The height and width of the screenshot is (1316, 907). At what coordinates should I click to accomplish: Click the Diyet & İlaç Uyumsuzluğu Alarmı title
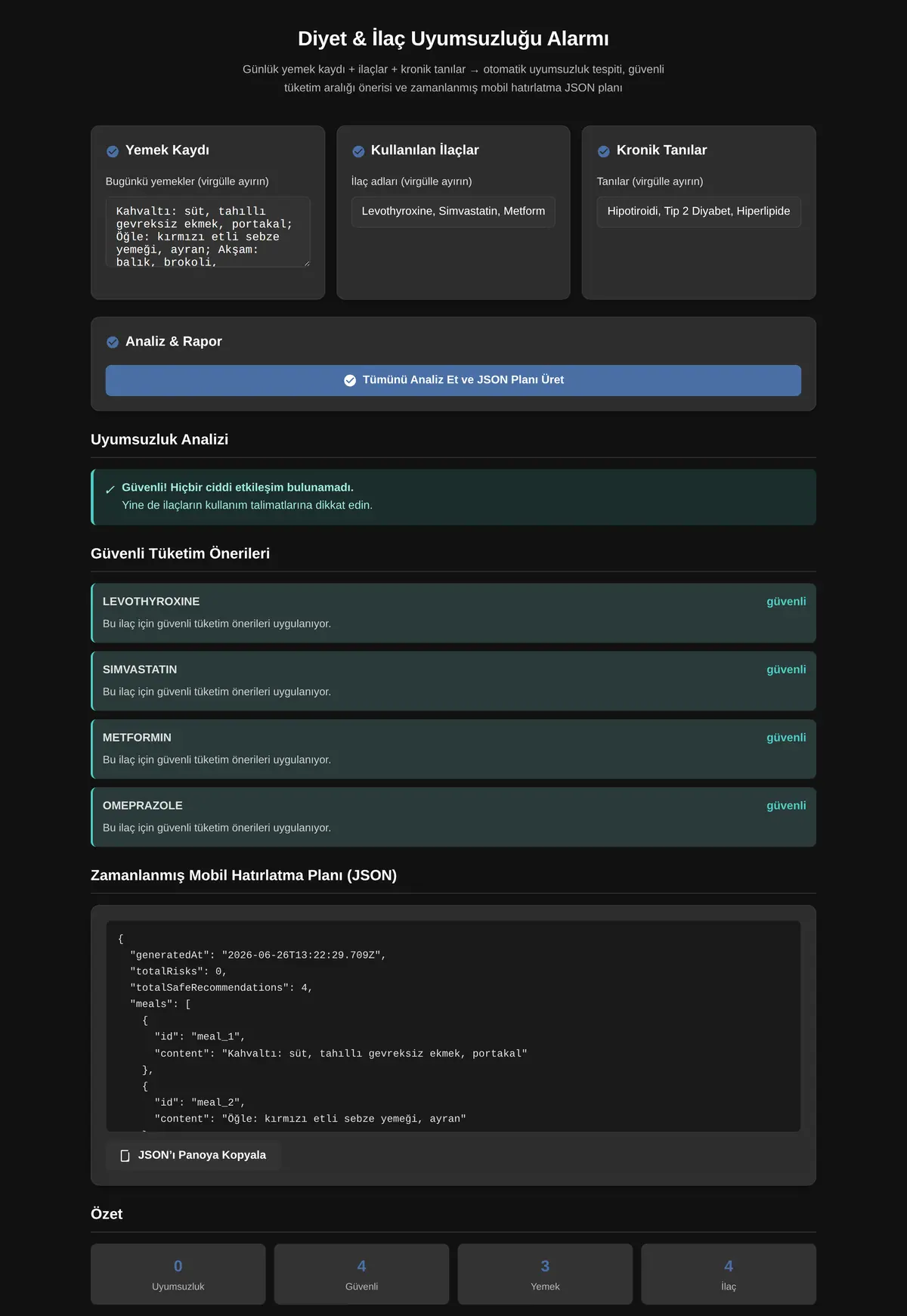pyautogui.click(x=453, y=39)
